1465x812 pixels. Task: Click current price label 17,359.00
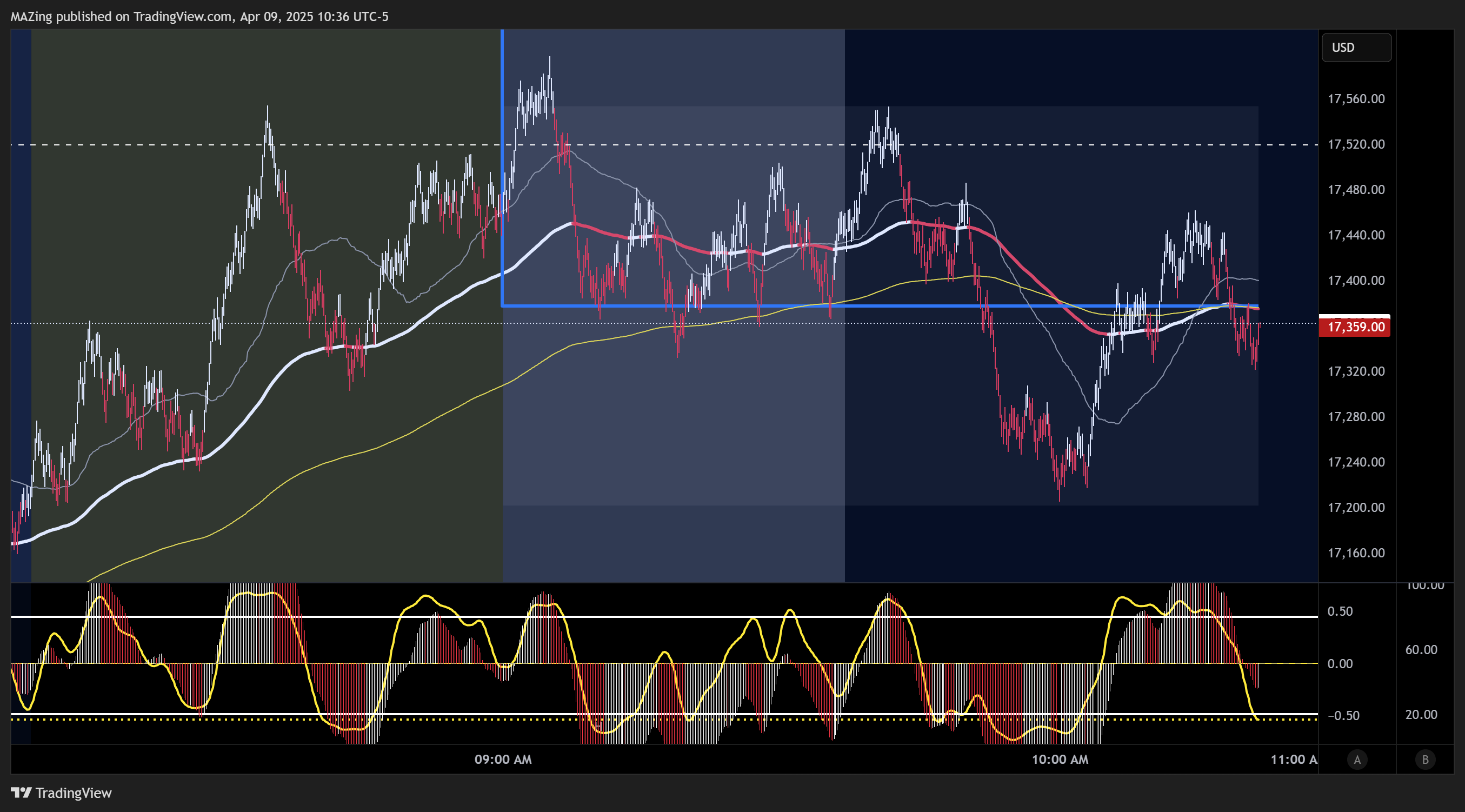1355,327
